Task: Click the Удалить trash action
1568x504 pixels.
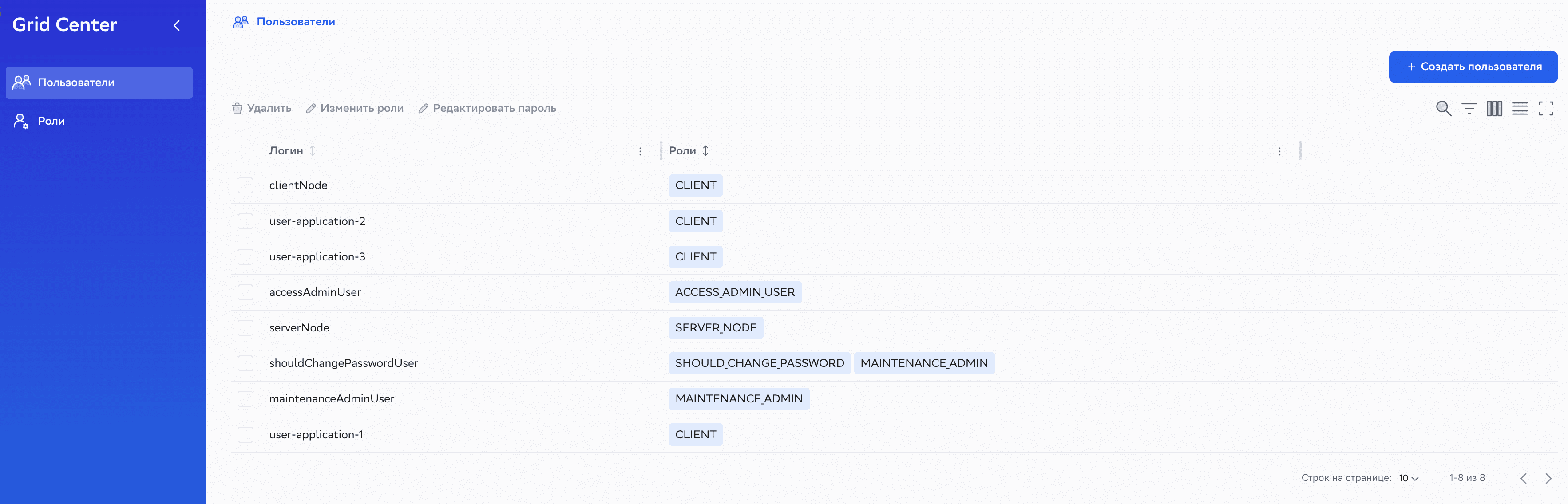Action: coord(262,108)
